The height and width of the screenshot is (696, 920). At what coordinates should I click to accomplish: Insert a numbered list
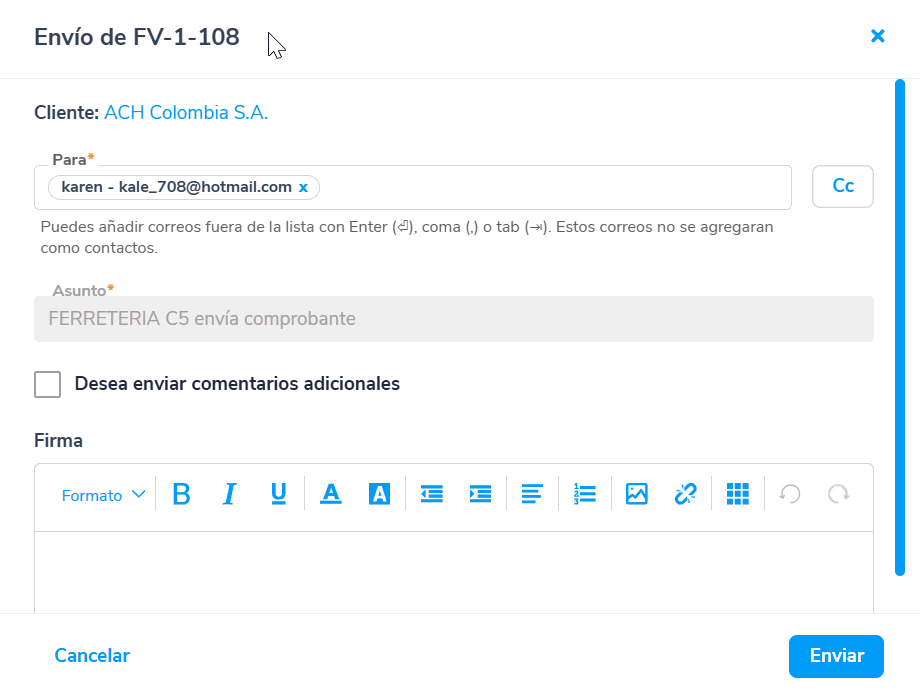click(584, 494)
